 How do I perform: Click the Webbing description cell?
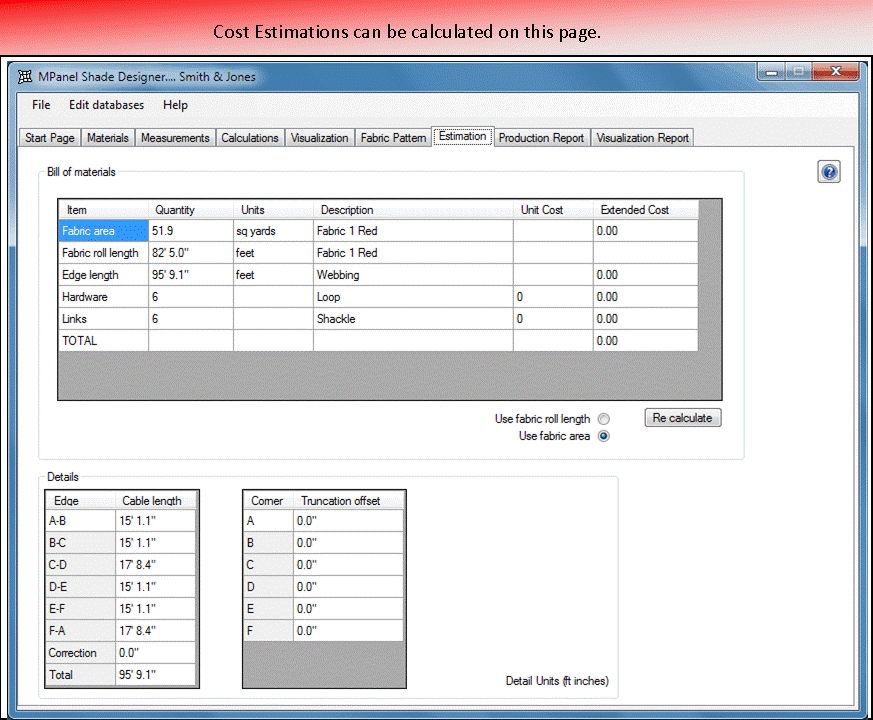[413, 275]
